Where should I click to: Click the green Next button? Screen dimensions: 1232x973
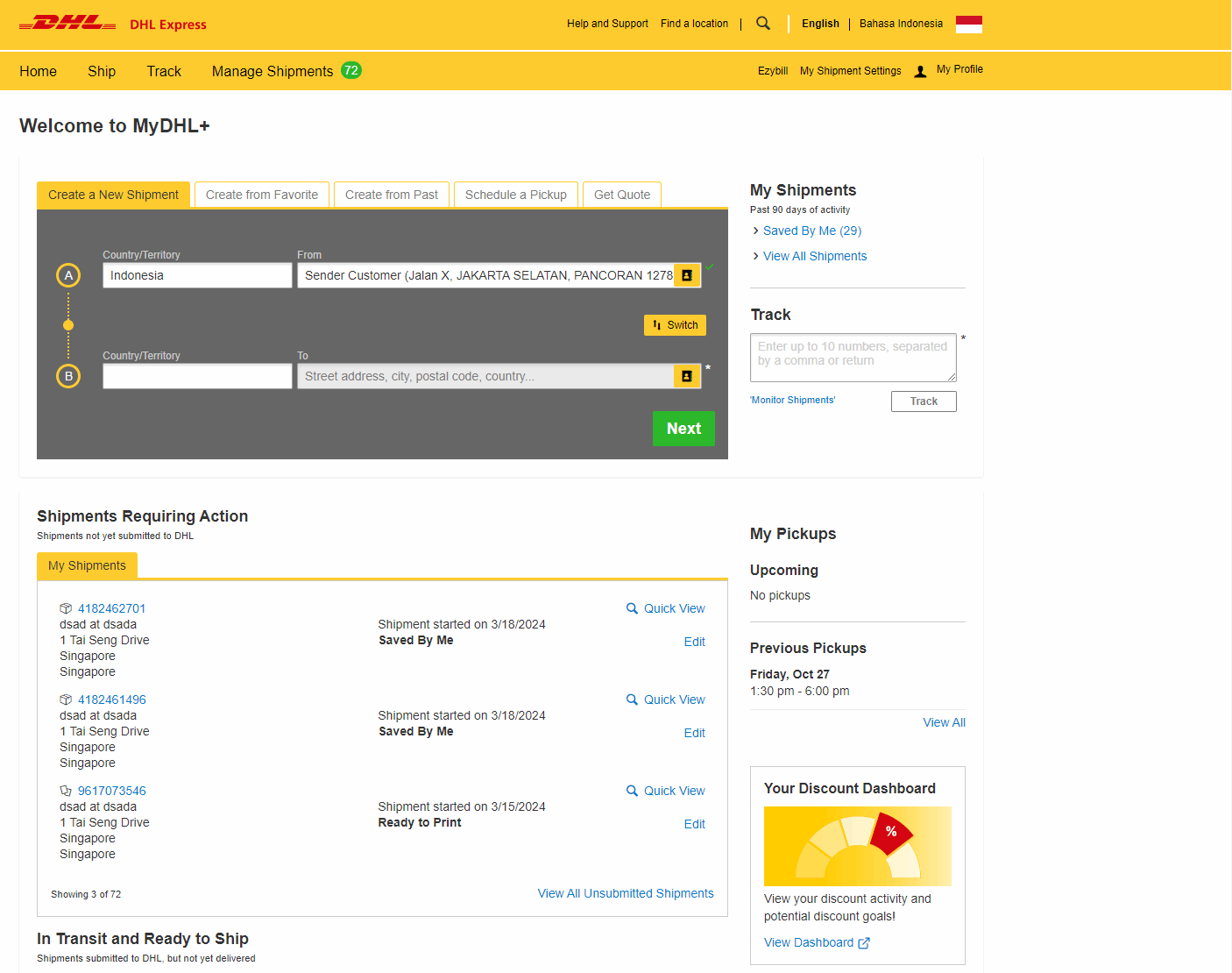683,429
